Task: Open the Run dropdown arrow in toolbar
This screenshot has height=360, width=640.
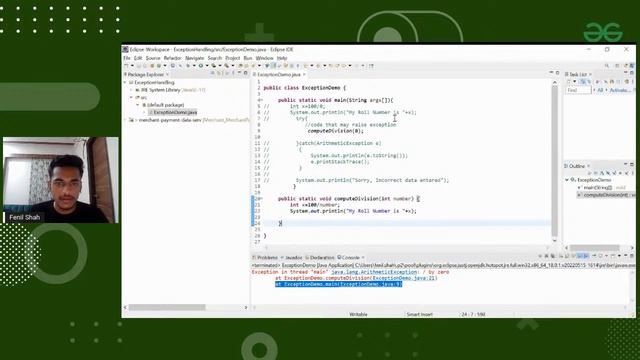Action: pyautogui.click(x=206, y=66)
